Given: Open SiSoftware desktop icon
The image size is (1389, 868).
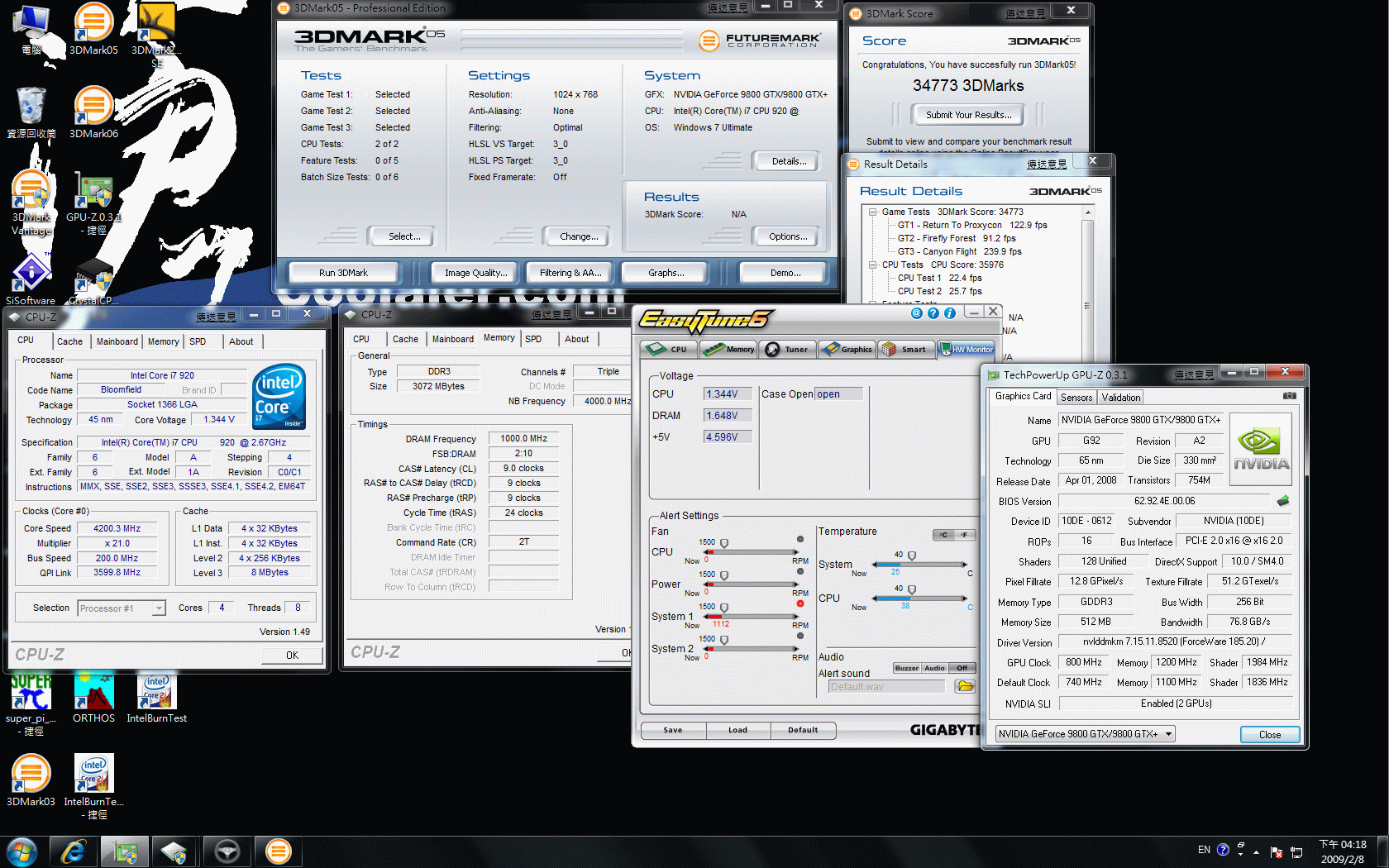Looking at the screenshot, I should [x=31, y=279].
